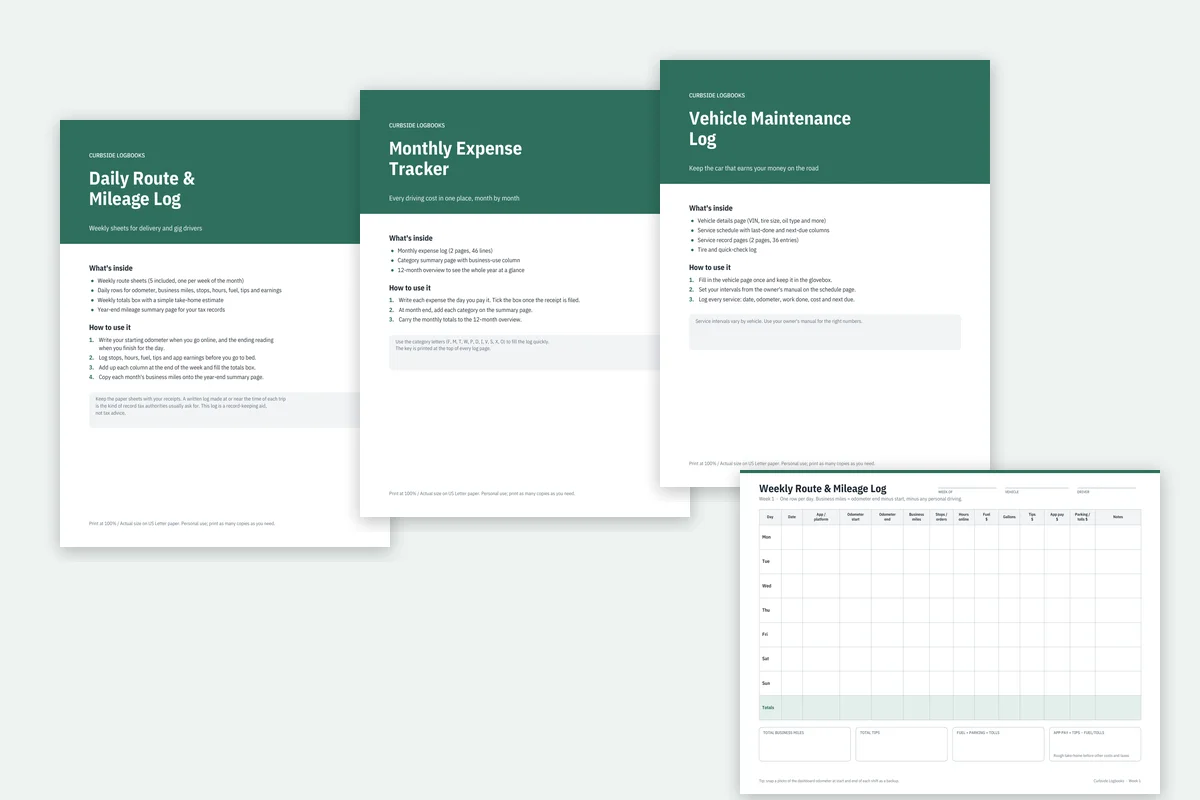
Task: Click the 'FUEL + PARKING + TOLLS' summary box
Action: pyautogui.click(x=998, y=744)
